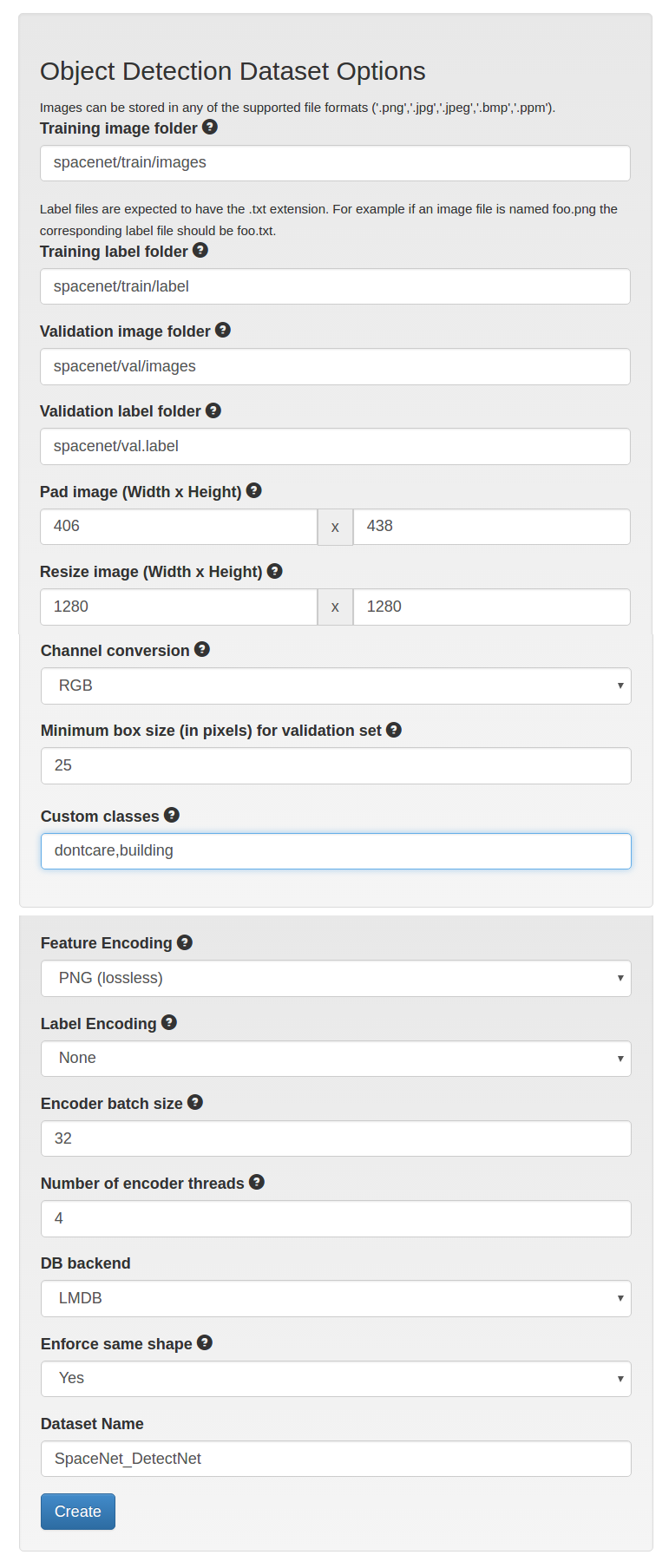This screenshot has width=669, height=1568.
Task: Click the resize image height field
Action: click(x=492, y=607)
